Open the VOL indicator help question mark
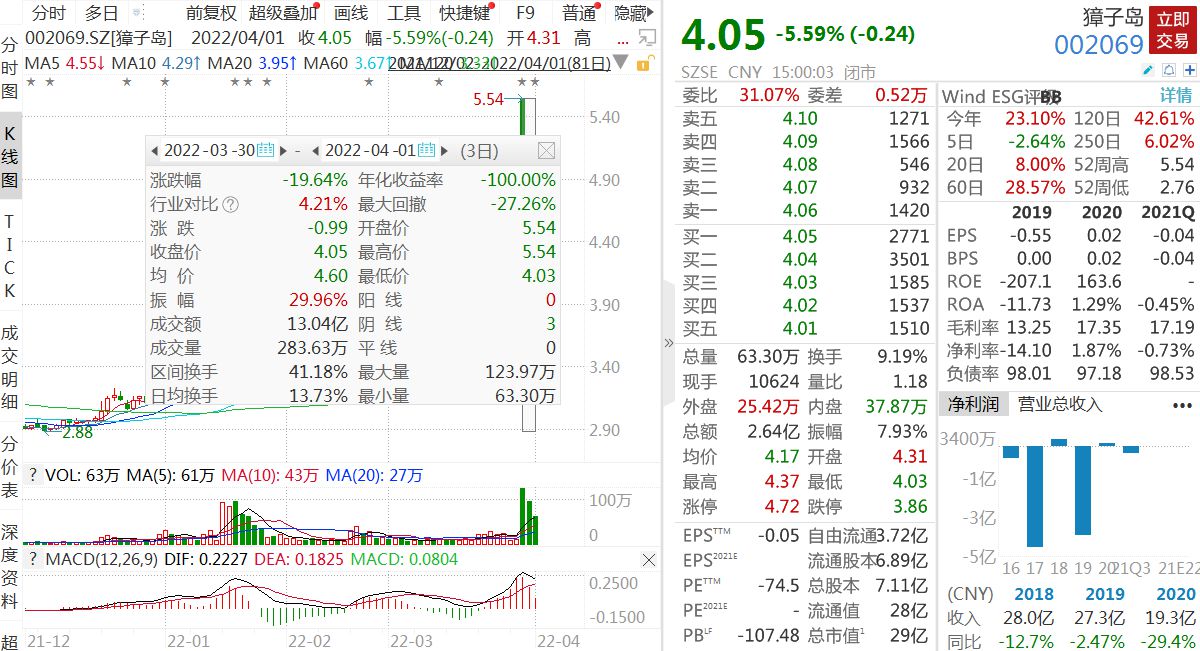This screenshot has height=651, width=1200. coord(33,475)
